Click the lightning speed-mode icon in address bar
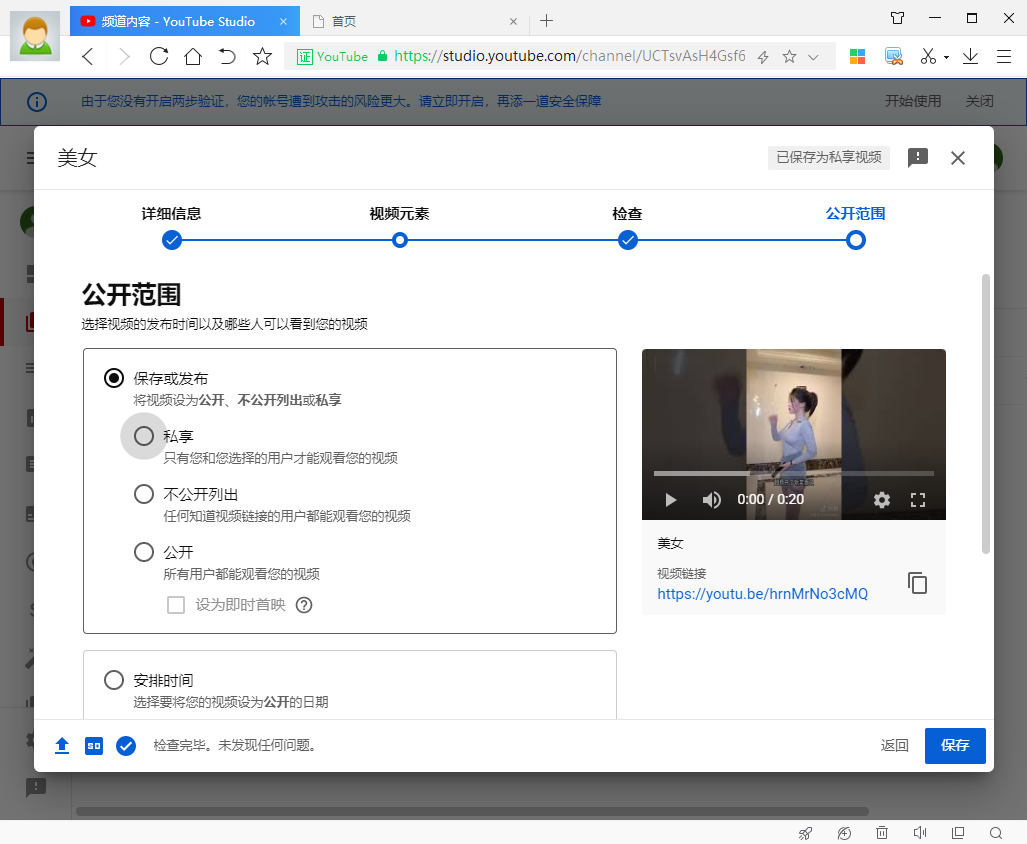1027x844 pixels. coord(762,57)
